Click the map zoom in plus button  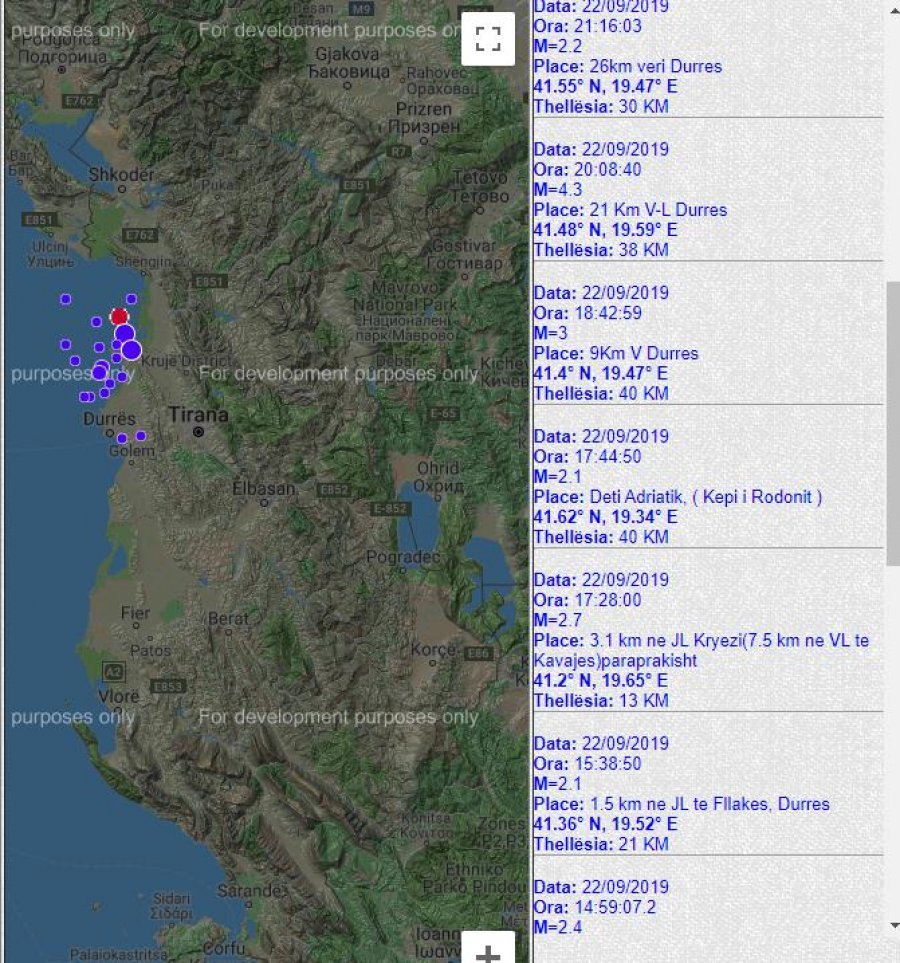(487, 951)
